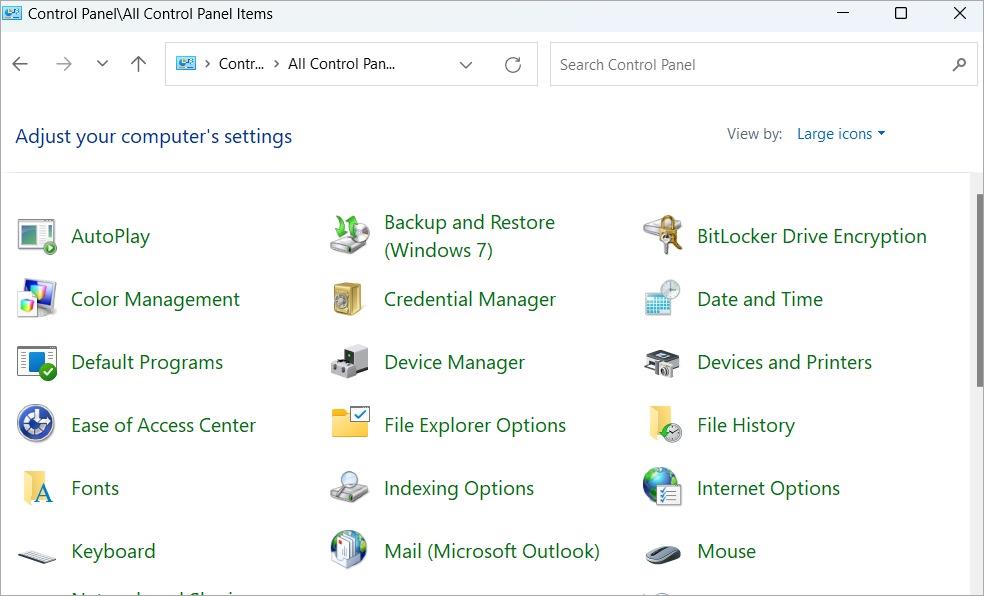Click the Credential Manager safe icon
This screenshot has height=596, width=984.
(348, 299)
